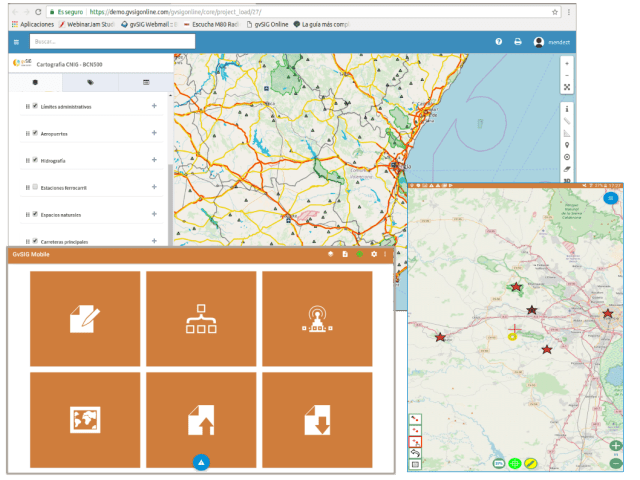The image size is (640, 480).
Task: Open the project structure tile
Action: click(x=201, y=318)
